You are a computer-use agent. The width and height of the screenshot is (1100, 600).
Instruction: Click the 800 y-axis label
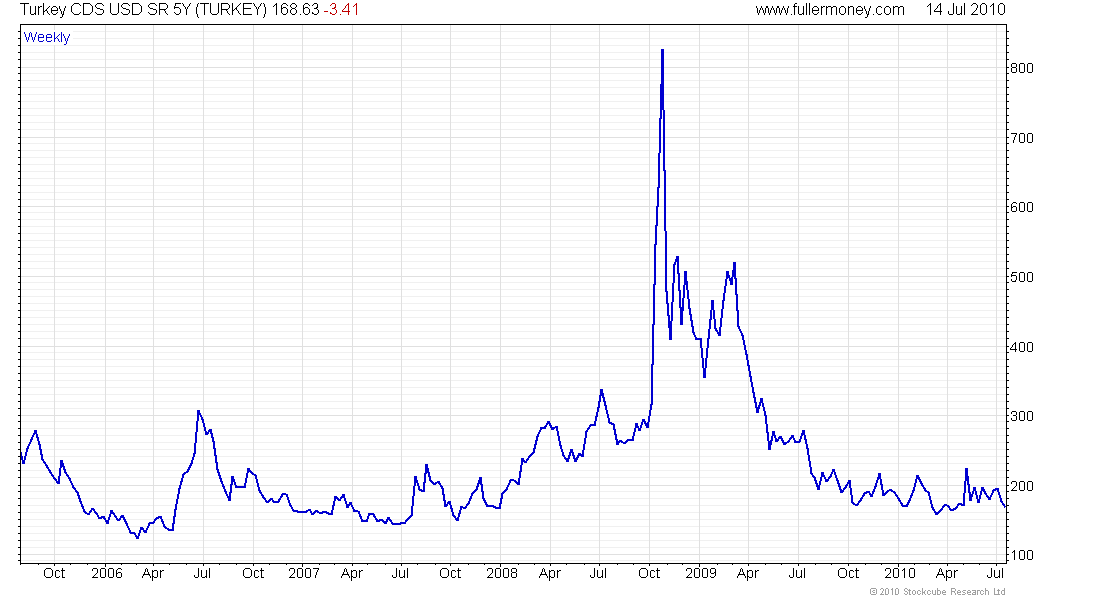click(x=1021, y=69)
